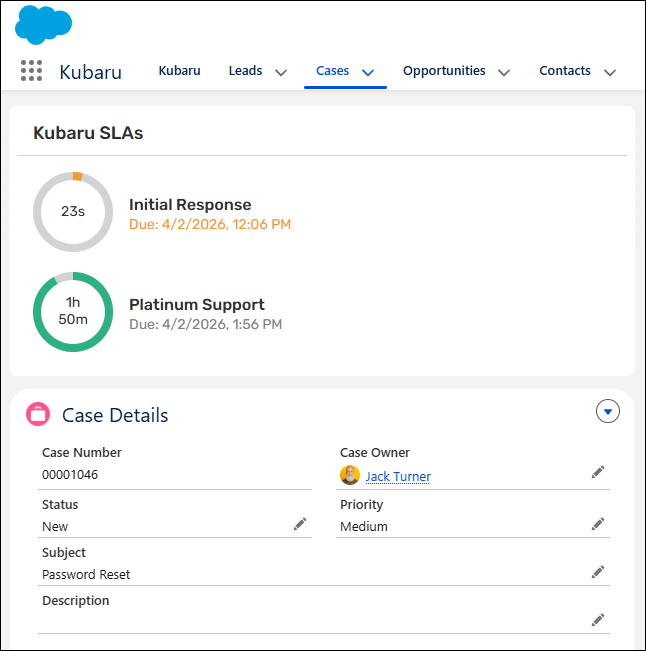646x651 pixels.
Task: Open the Jack Turner owner link
Action: [398, 477]
